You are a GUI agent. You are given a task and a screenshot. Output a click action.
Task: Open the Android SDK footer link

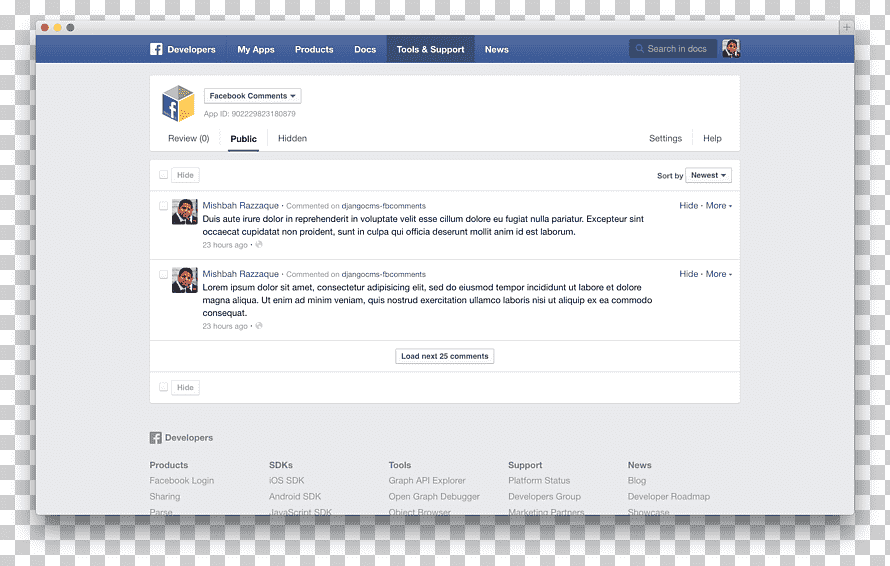[x=295, y=496]
